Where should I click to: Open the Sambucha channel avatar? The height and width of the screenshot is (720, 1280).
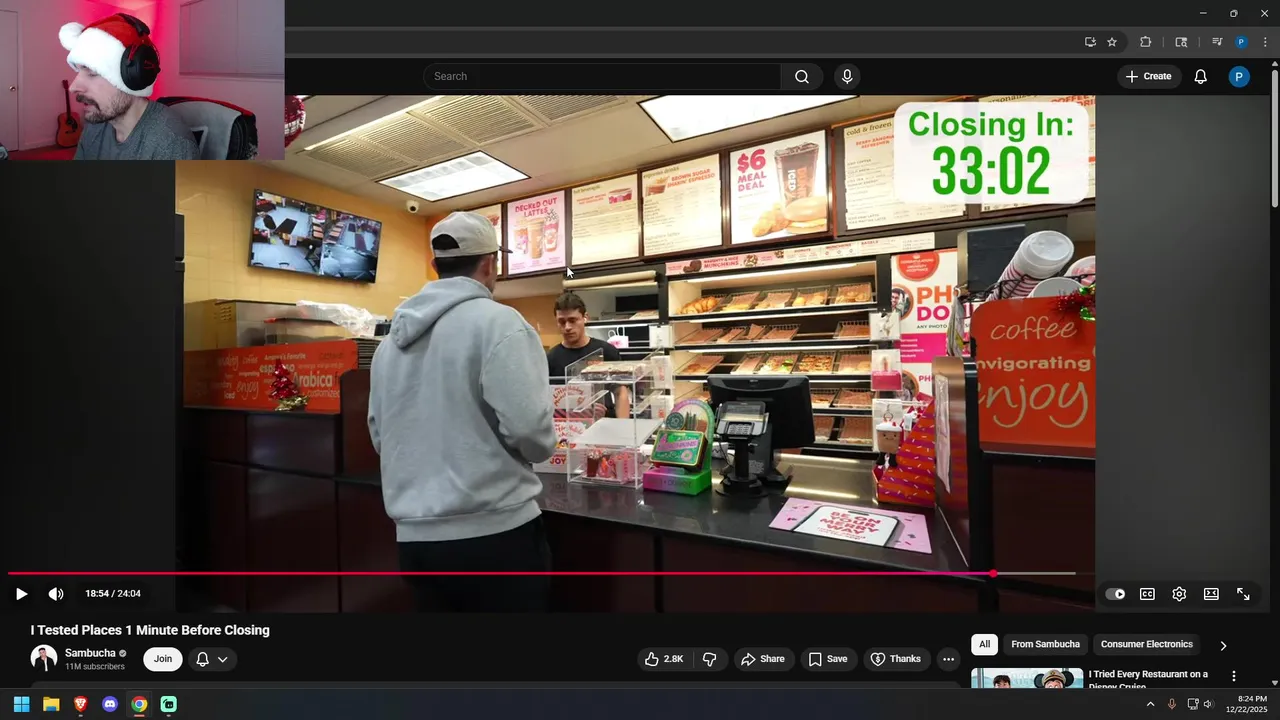tap(44, 658)
